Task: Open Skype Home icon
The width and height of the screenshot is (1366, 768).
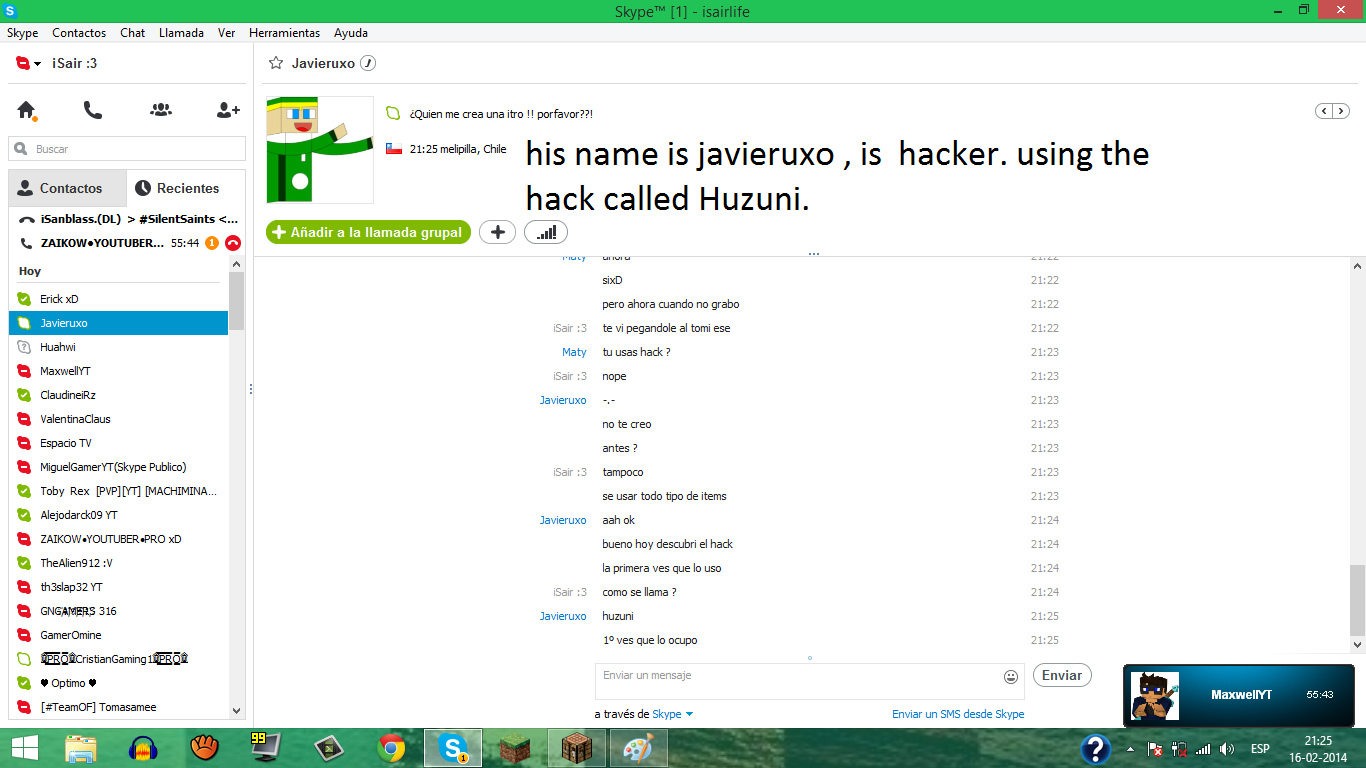Action: click(x=27, y=110)
